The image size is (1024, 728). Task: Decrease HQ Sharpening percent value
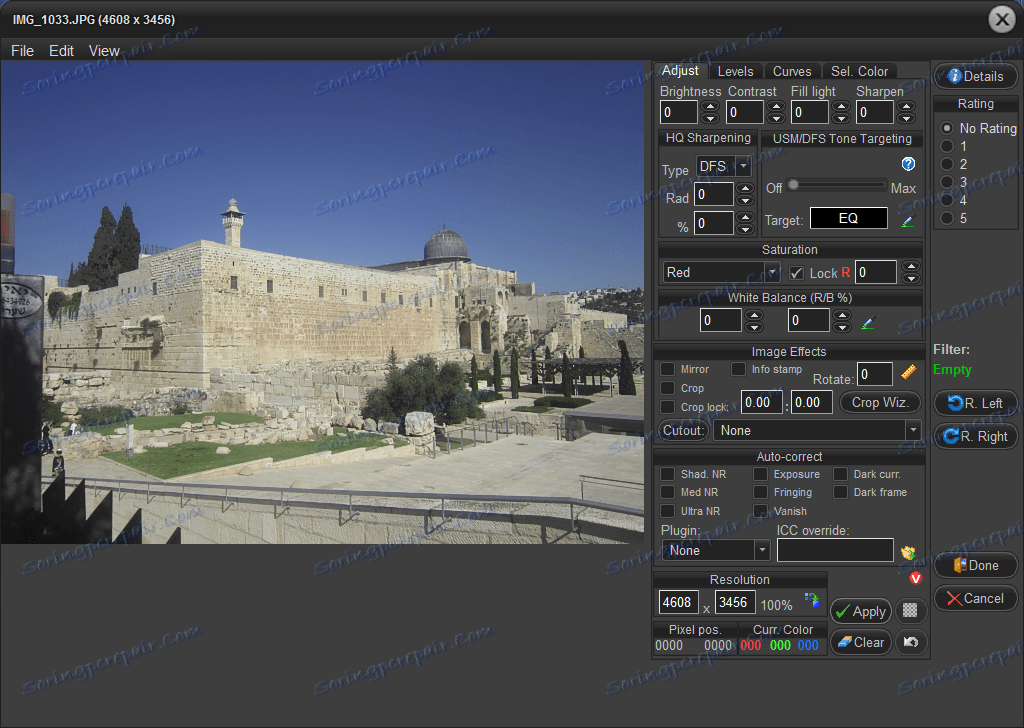tap(745, 229)
